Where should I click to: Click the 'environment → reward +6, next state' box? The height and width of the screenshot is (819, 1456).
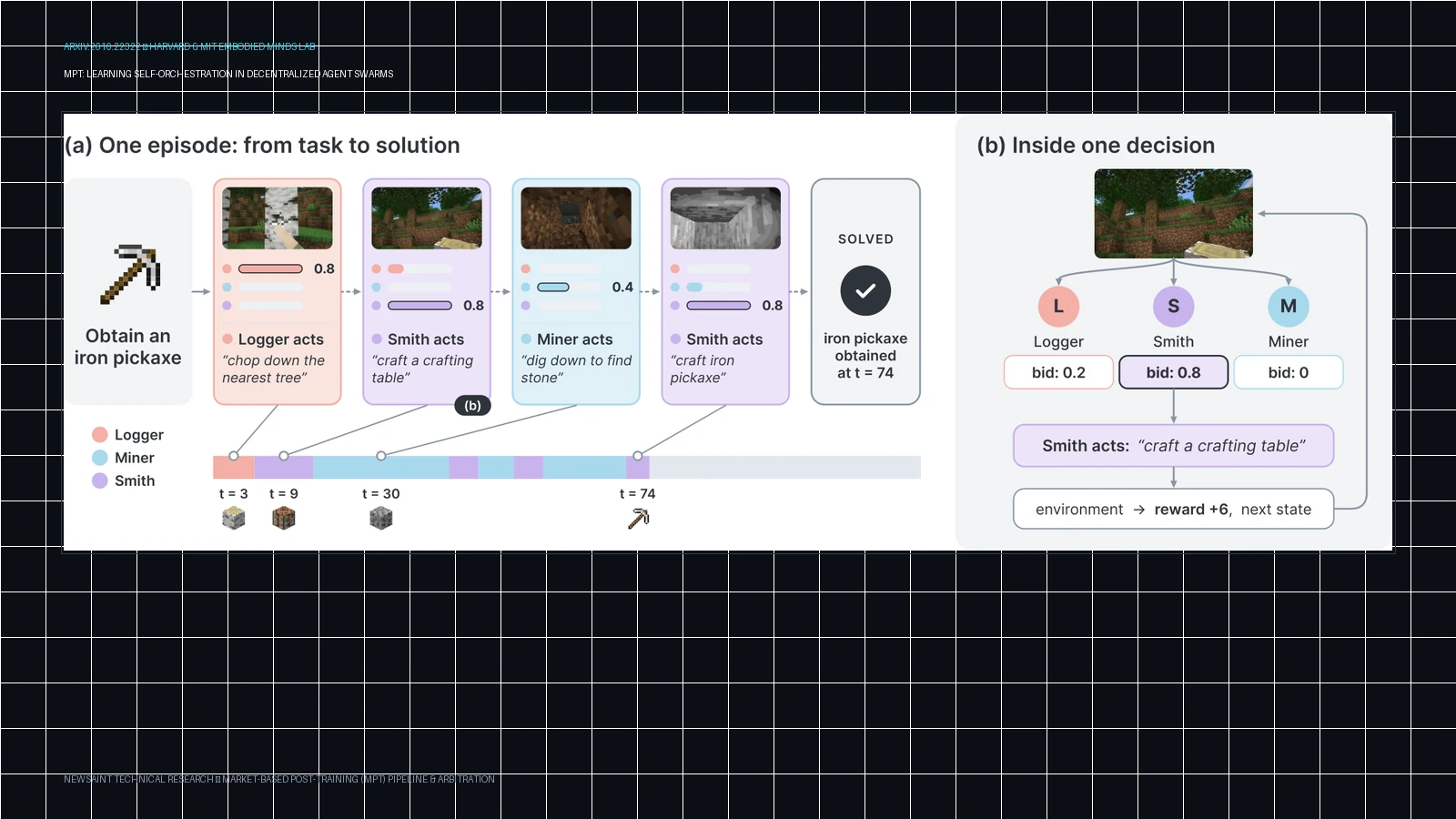click(1174, 510)
